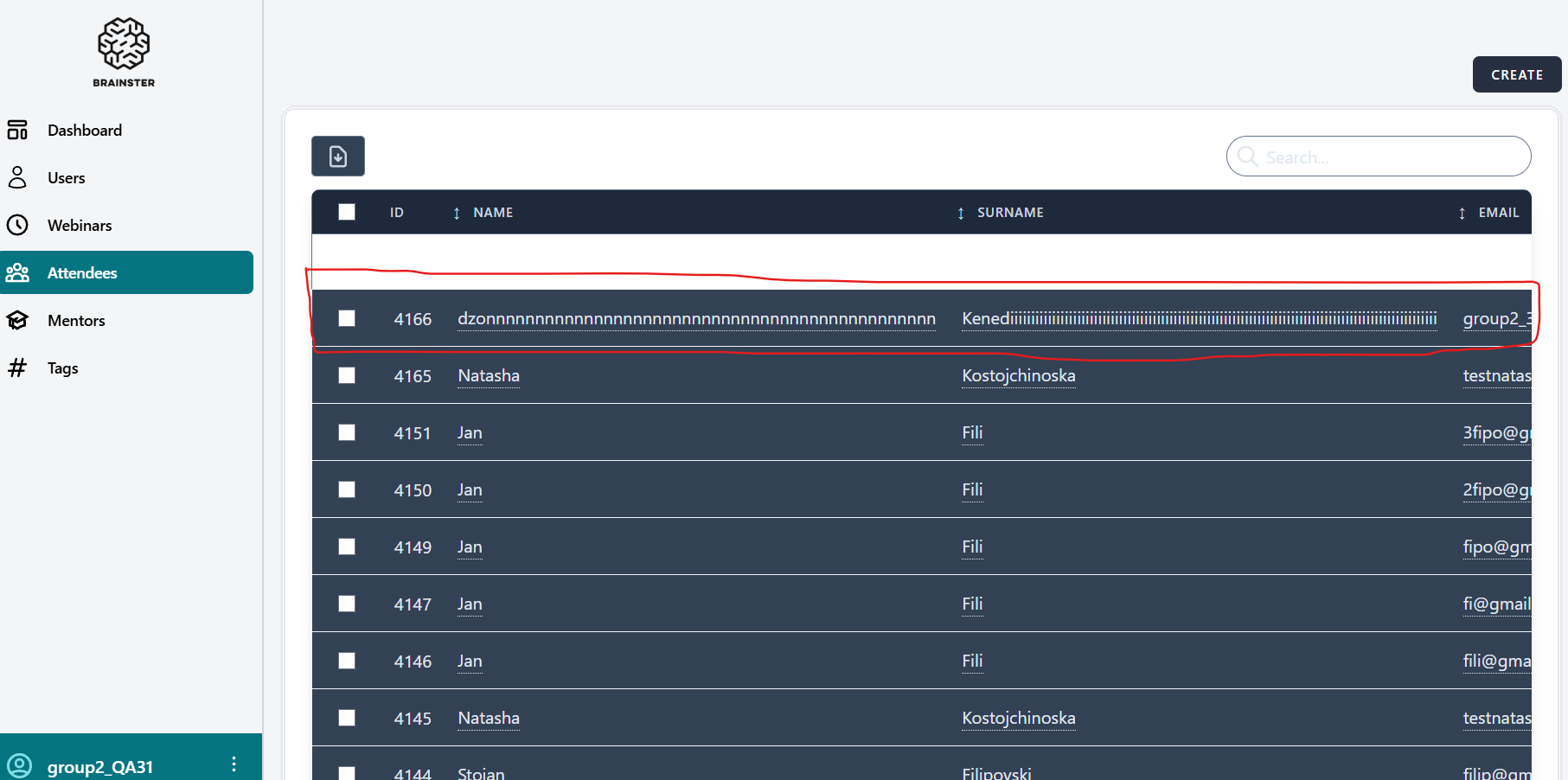The height and width of the screenshot is (780, 1568).
Task: Click the Users person icon
Action: click(x=17, y=177)
